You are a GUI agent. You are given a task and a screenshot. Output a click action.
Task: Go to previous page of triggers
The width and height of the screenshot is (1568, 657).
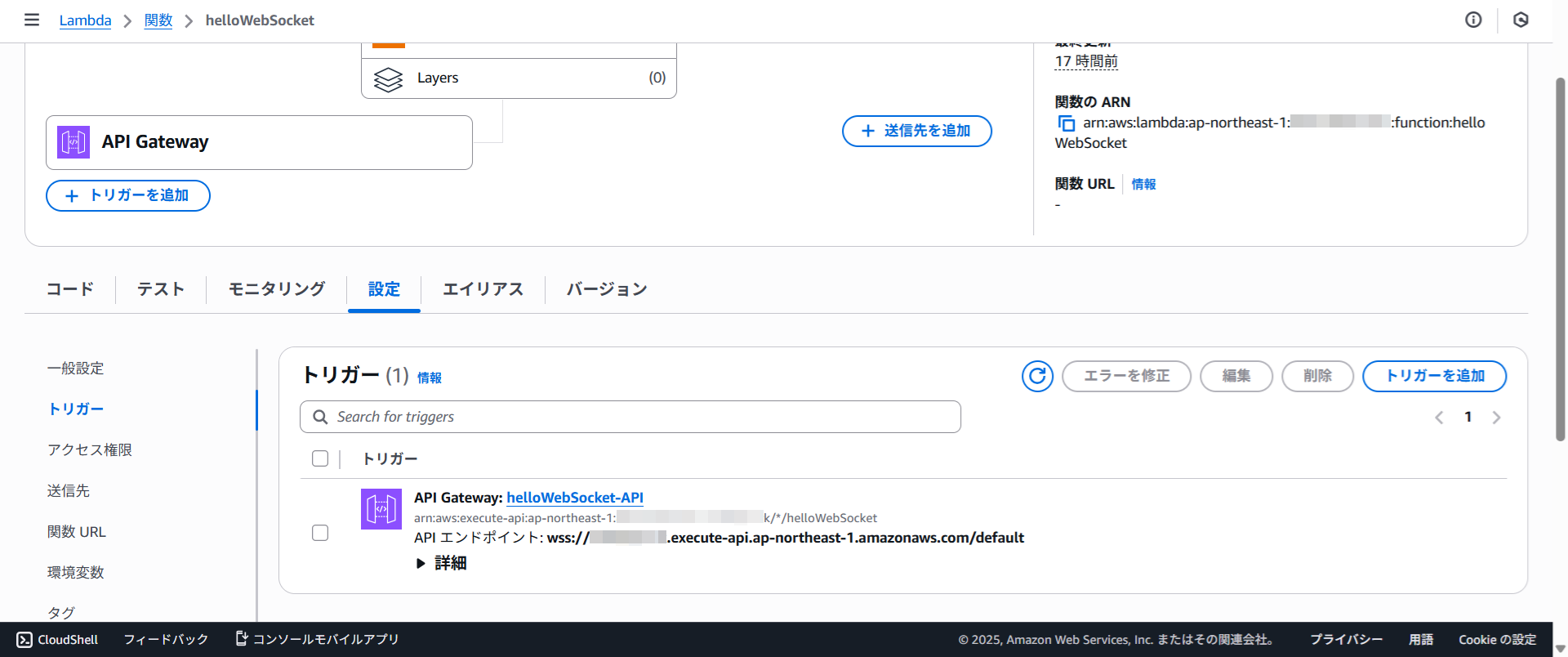click(x=1439, y=418)
